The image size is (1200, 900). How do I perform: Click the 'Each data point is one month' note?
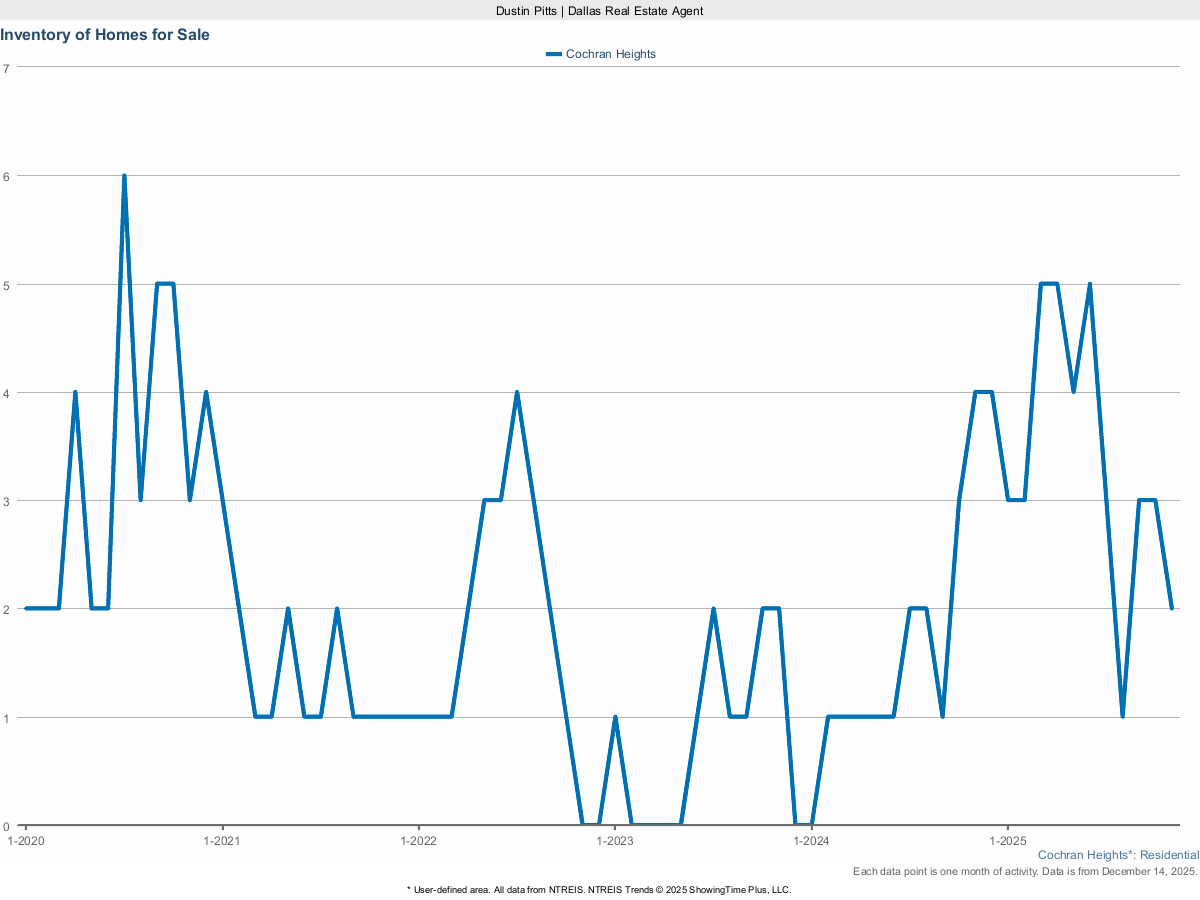point(1025,872)
